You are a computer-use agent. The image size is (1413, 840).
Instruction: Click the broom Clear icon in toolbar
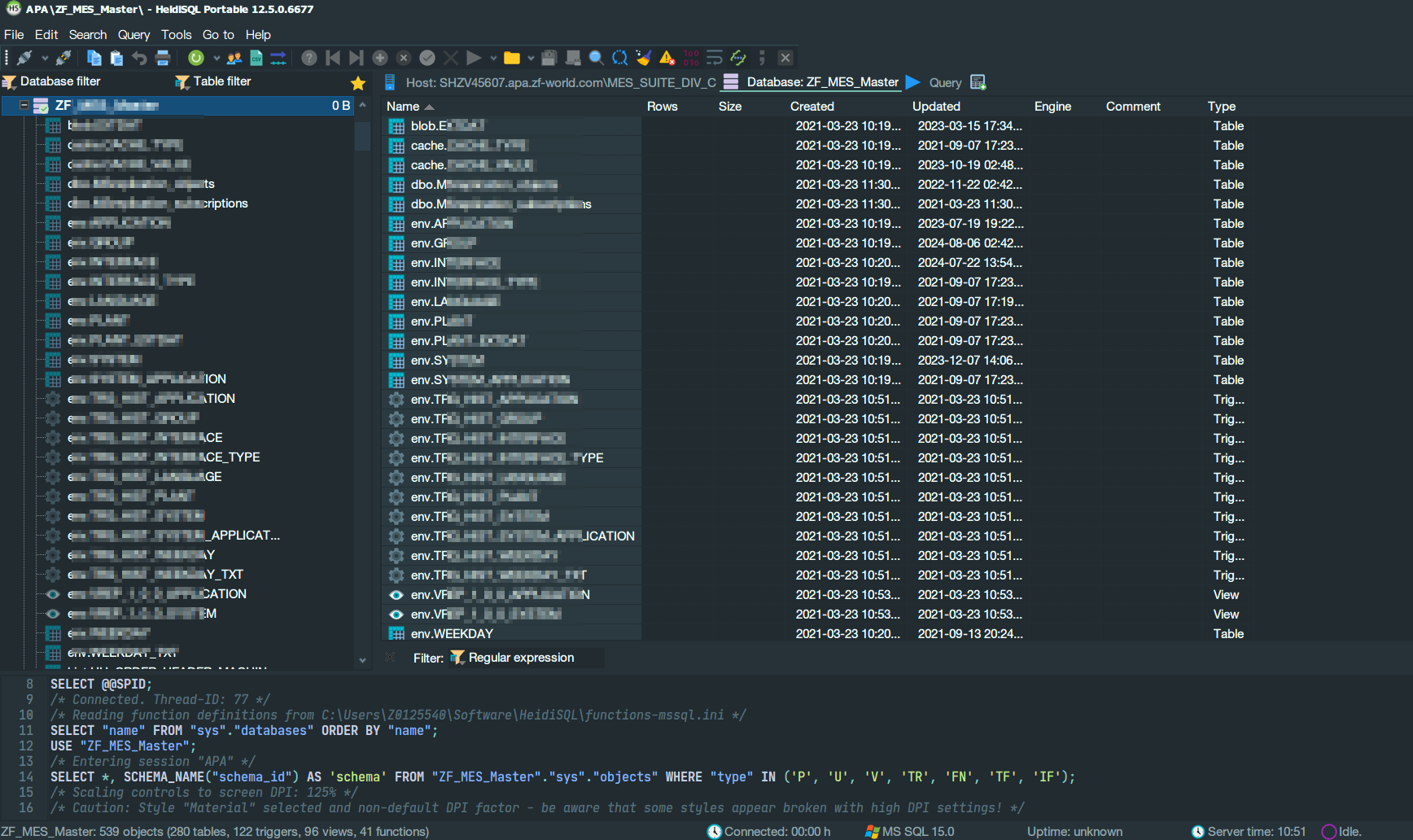(x=643, y=58)
